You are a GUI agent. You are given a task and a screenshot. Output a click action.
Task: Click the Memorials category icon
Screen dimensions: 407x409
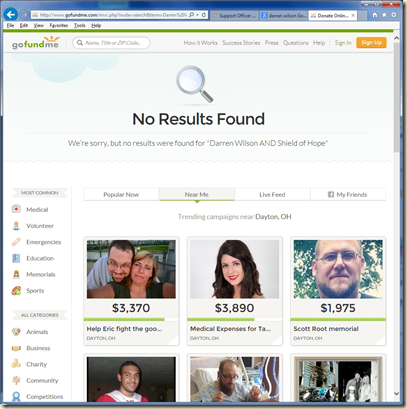[x=16, y=274]
